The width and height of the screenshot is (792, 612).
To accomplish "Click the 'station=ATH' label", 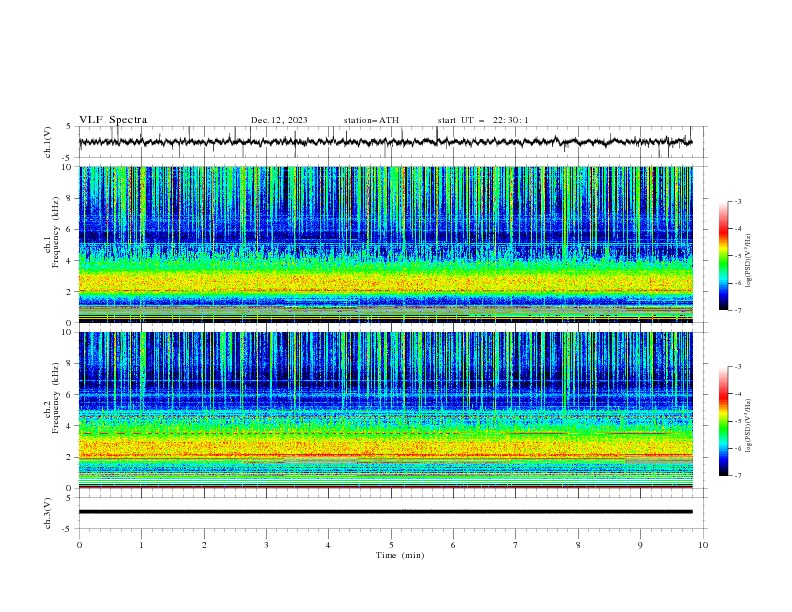I will 371,120.
